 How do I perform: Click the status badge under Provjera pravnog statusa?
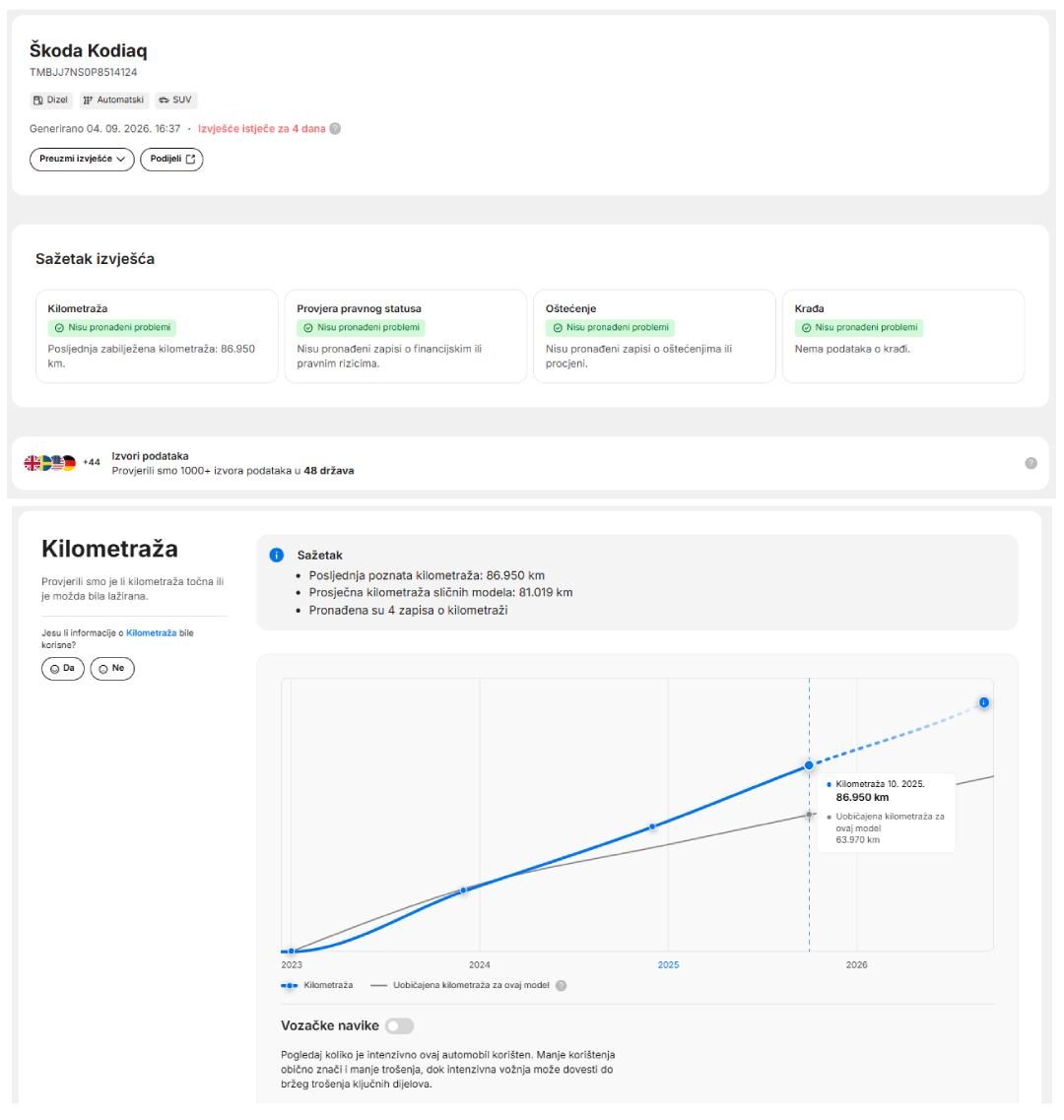click(x=361, y=328)
